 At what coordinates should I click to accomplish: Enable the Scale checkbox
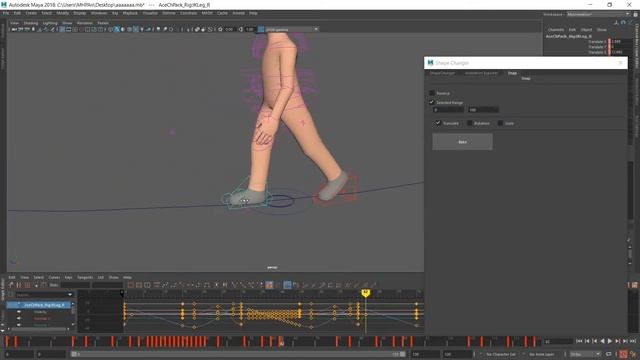(x=500, y=123)
